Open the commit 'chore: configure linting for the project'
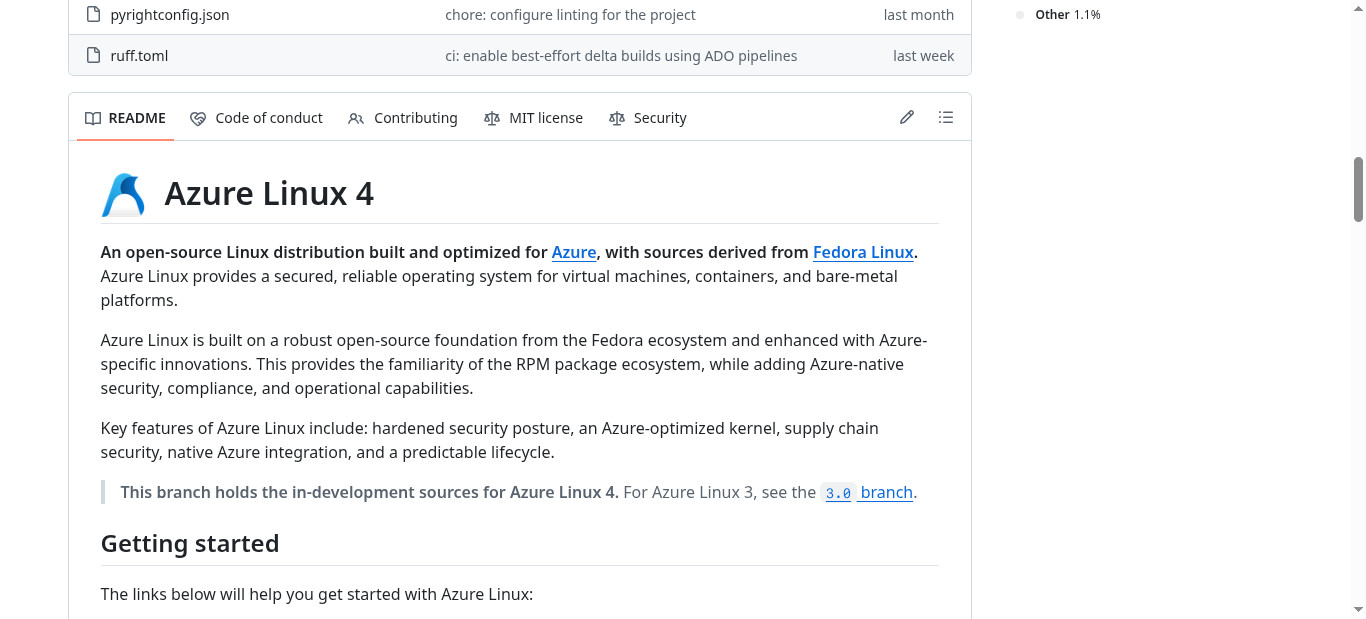Image resolution: width=1366 pixels, height=619 pixels. (570, 15)
